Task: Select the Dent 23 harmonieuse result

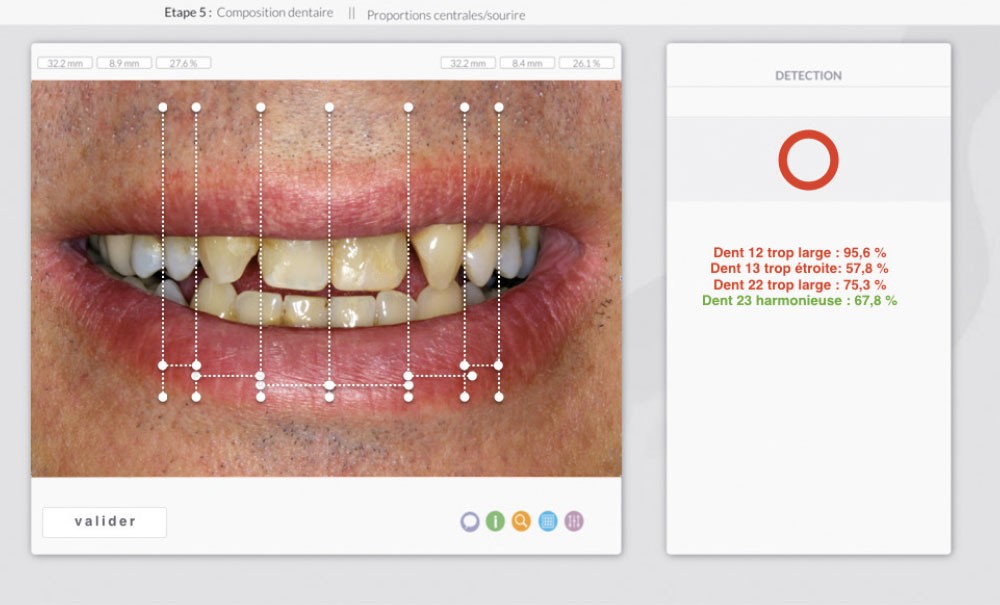Action: (799, 300)
